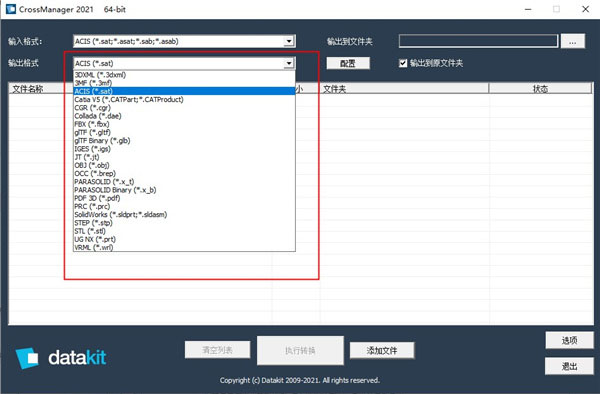Viewport: 600px width, 394px height.
Task: Browse output folder with ... button
Action: click(572, 41)
